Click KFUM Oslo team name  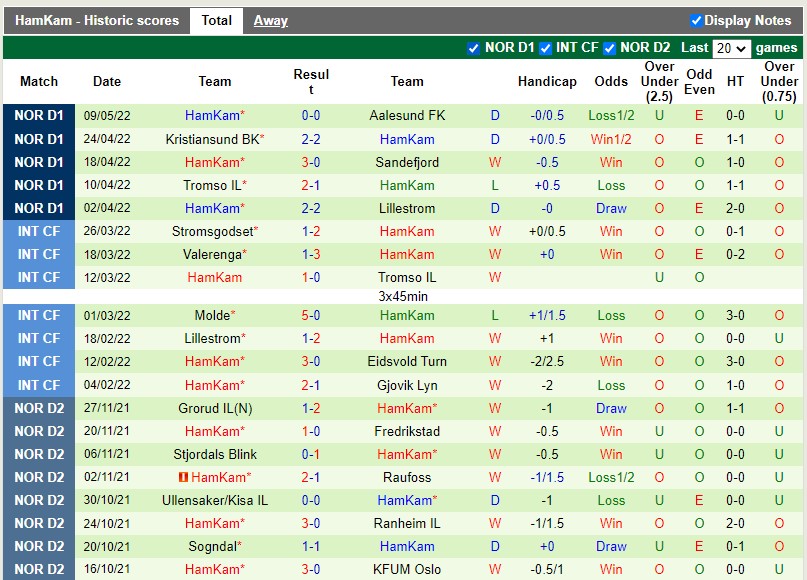pos(407,569)
